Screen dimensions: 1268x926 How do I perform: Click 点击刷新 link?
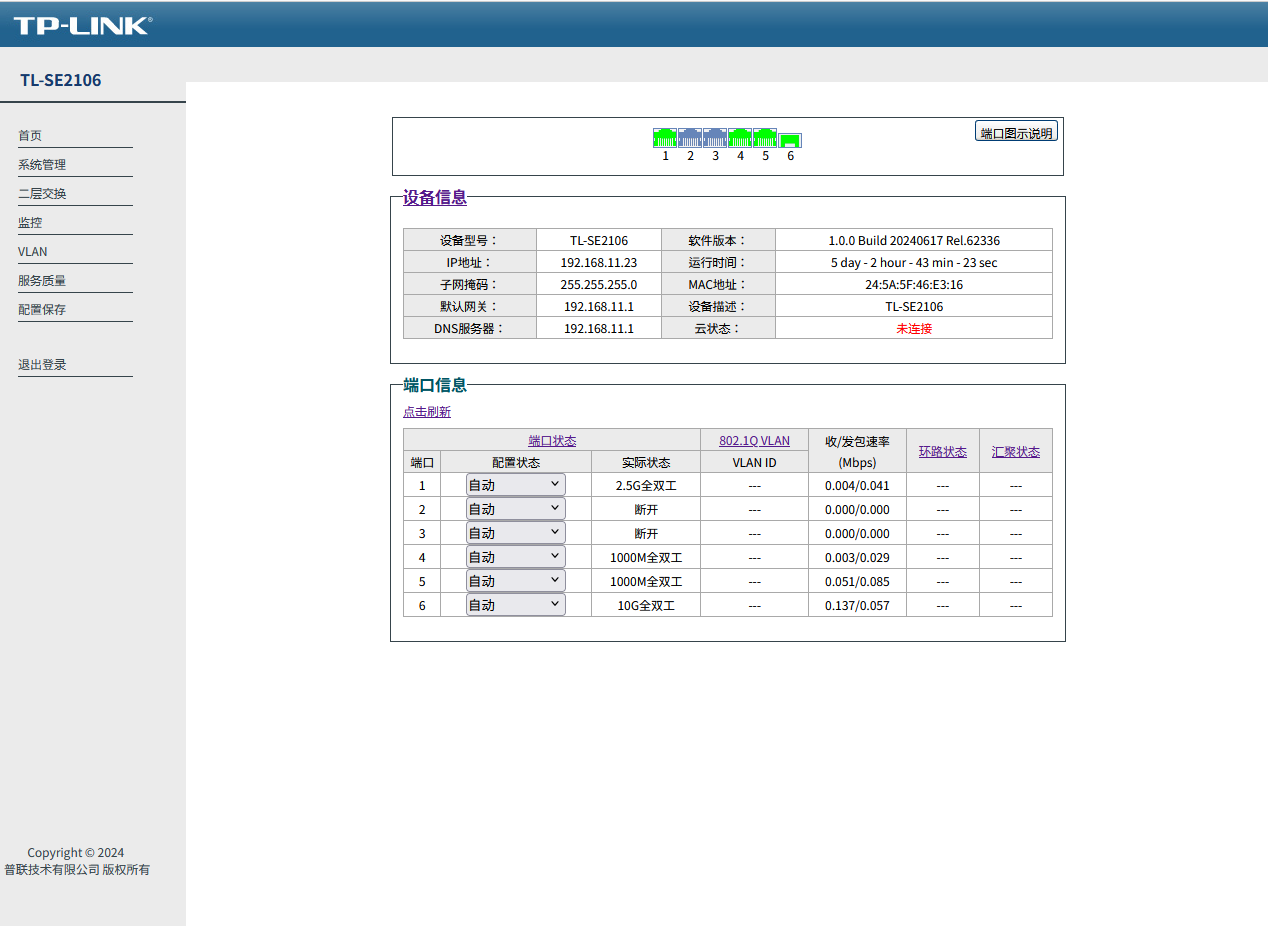427,411
